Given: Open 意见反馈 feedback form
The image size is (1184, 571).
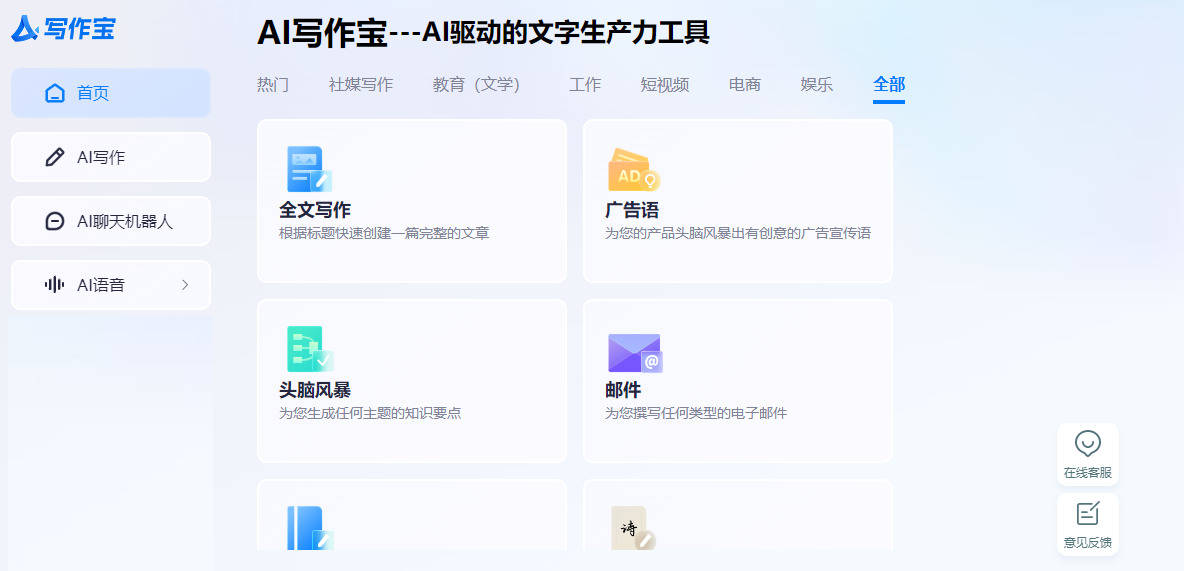Looking at the screenshot, I should (1087, 525).
